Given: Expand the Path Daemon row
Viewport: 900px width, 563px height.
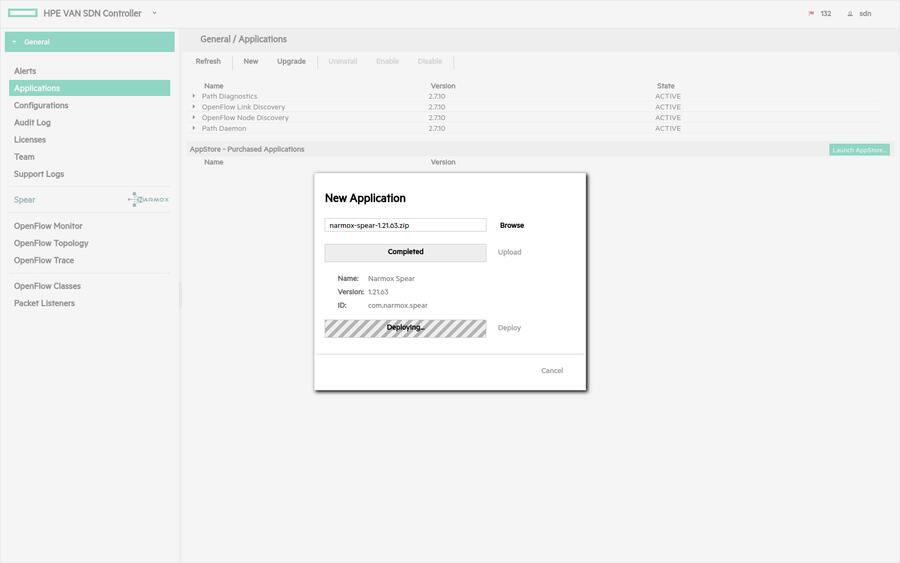Looking at the screenshot, I should pyautogui.click(x=194, y=129).
